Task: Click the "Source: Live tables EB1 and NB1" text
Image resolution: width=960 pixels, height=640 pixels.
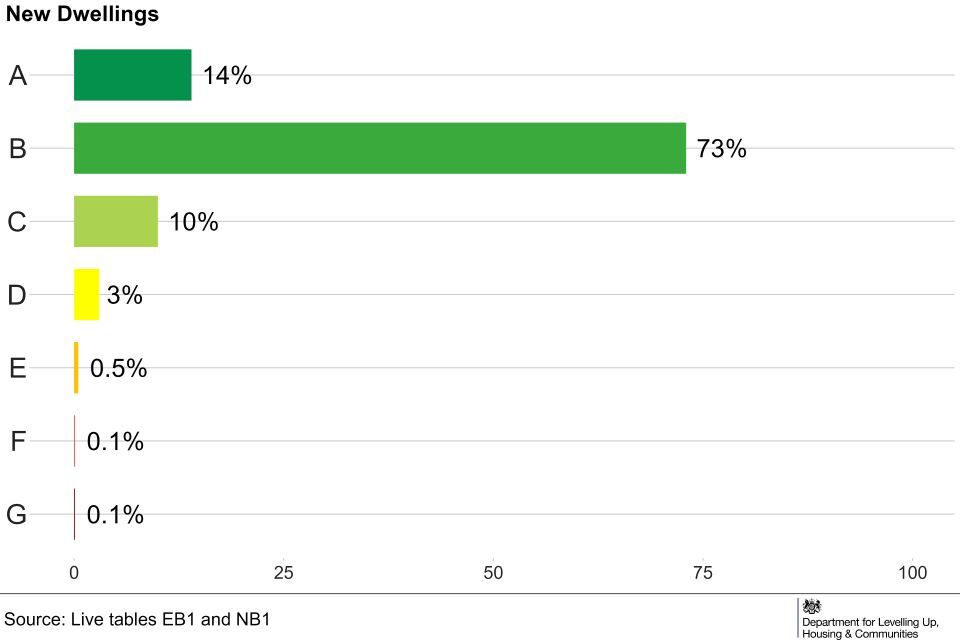Action: pos(138,619)
